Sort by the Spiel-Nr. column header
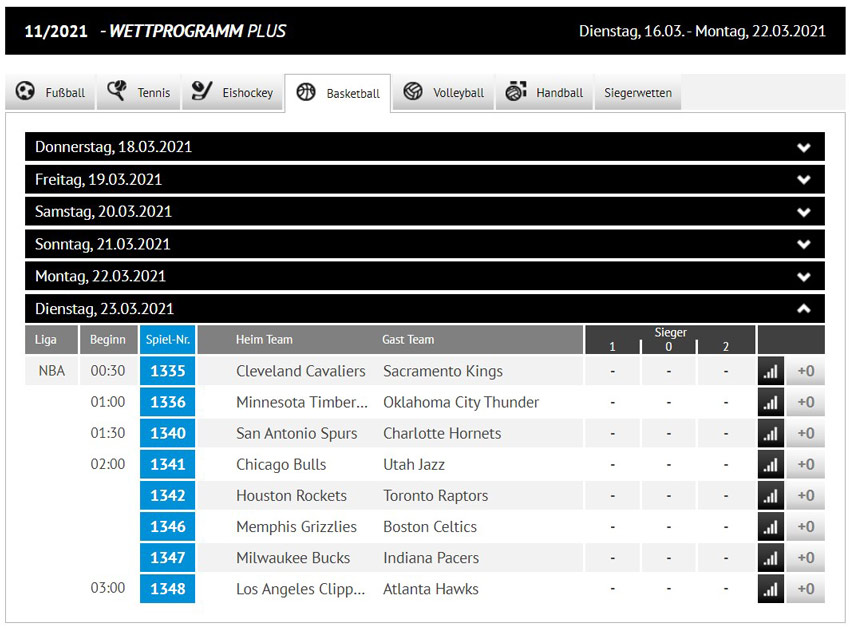The image size is (850, 629). tap(168, 339)
